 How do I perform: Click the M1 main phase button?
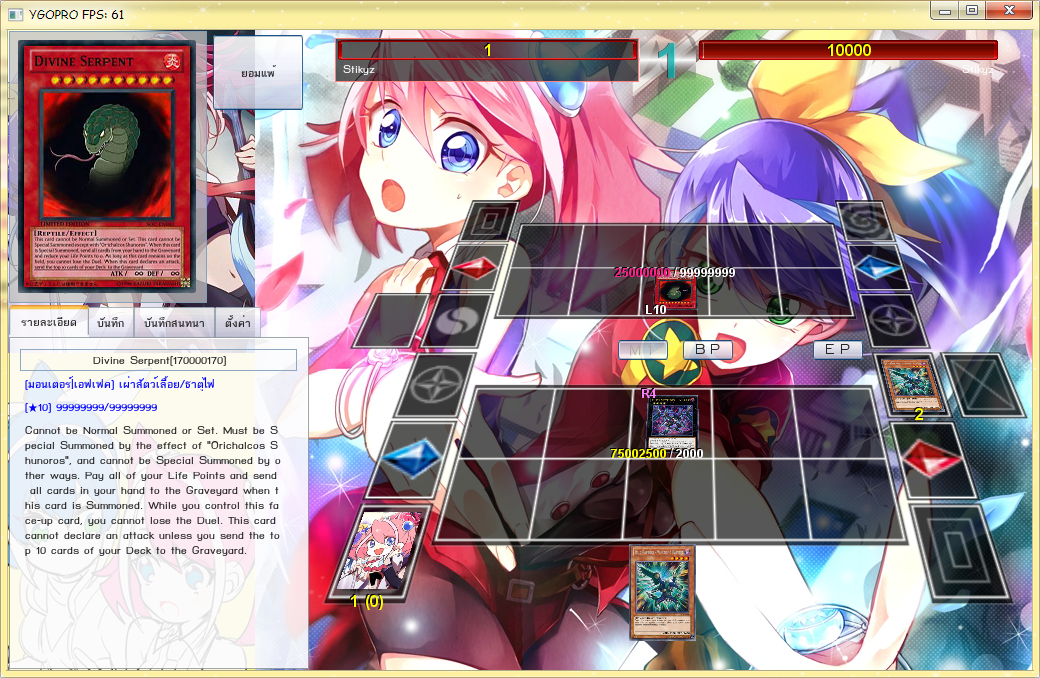tap(642, 350)
